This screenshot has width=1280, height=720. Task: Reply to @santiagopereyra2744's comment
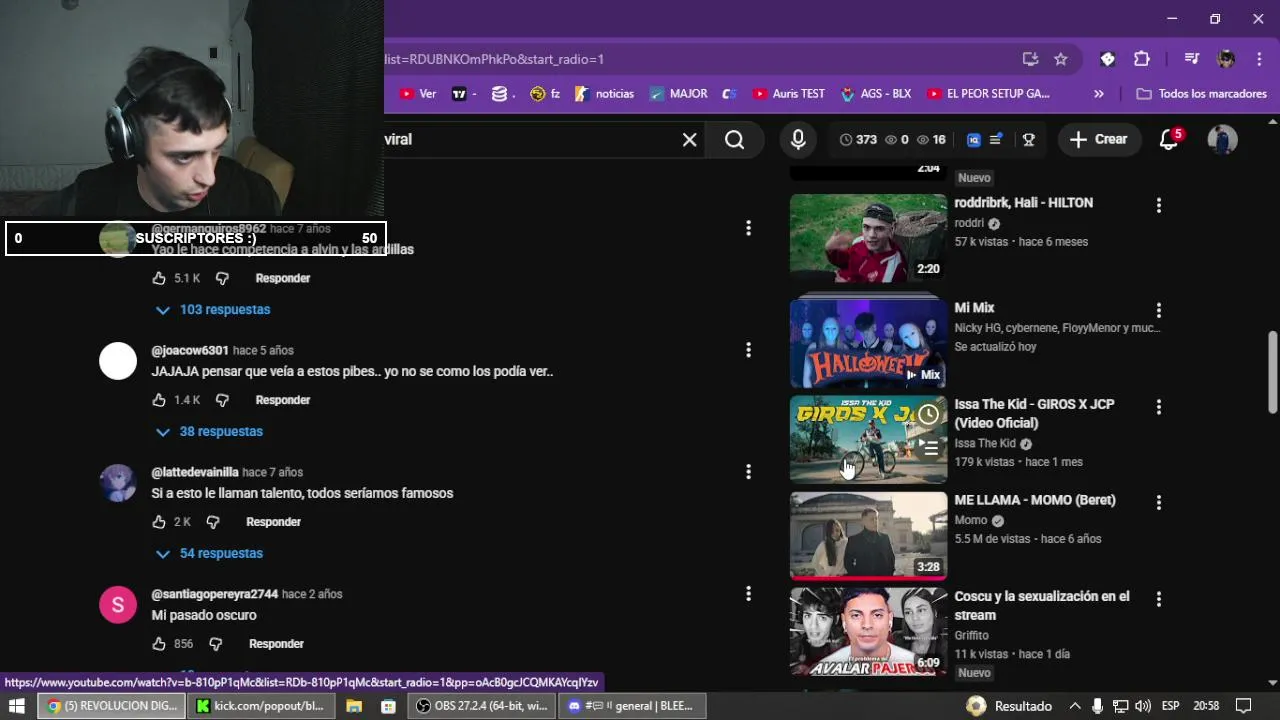277,644
